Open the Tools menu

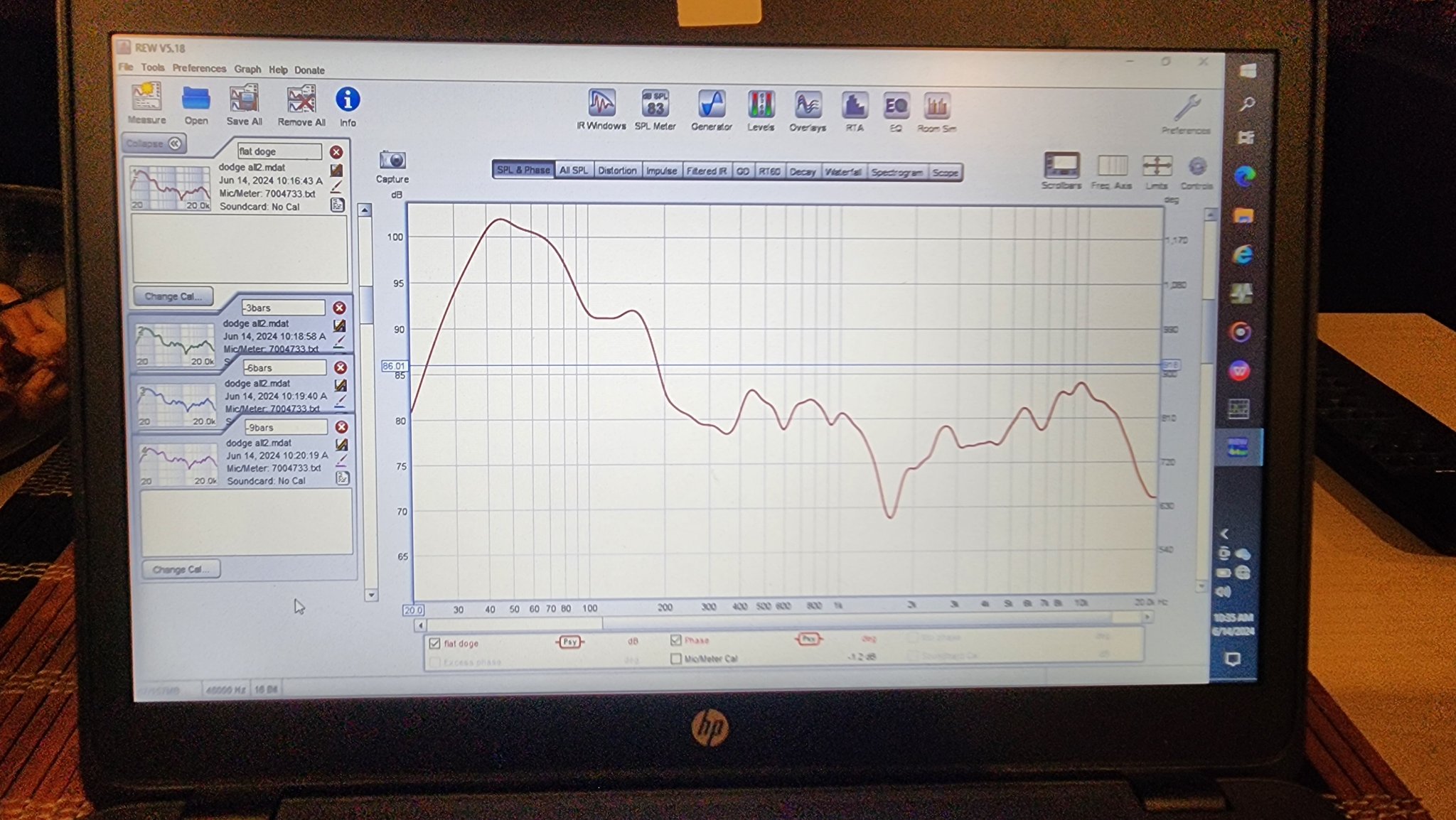pyautogui.click(x=153, y=68)
